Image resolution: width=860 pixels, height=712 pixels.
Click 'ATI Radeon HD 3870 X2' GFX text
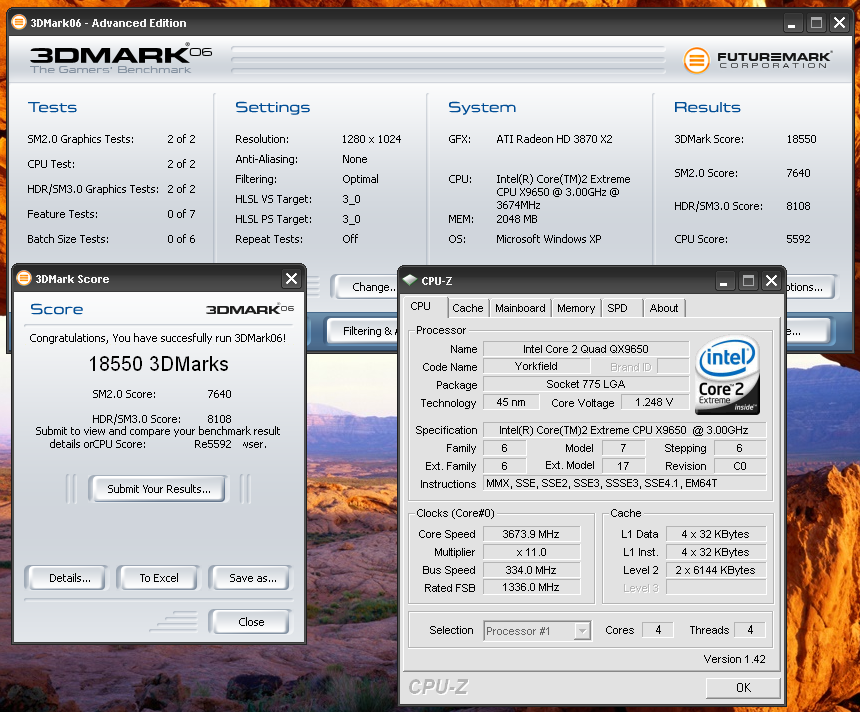point(555,139)
